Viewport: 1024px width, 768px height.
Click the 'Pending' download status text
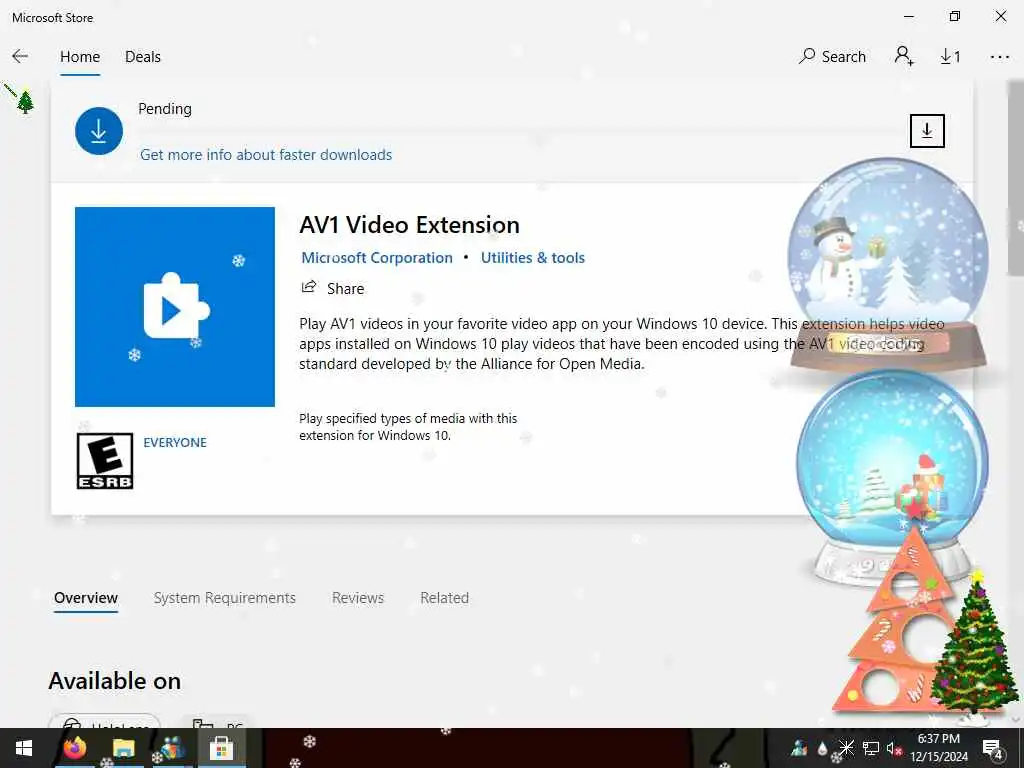tap(165, 108)
